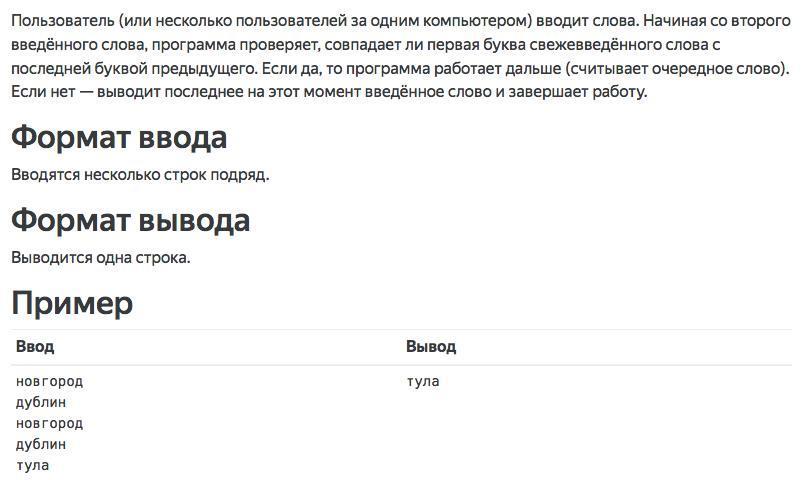This screenshot has width=810, height=480.
Task: Click the text "Вводятся несколько строк подряд."
Action: [141, 175]
